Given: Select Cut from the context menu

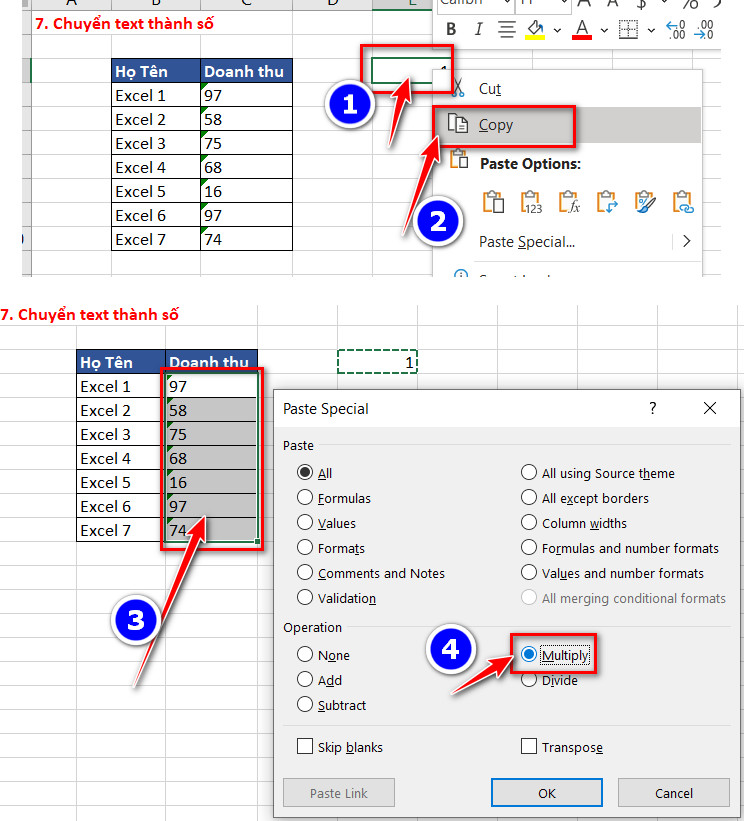Looking at the screenshot, I should 489,89.
